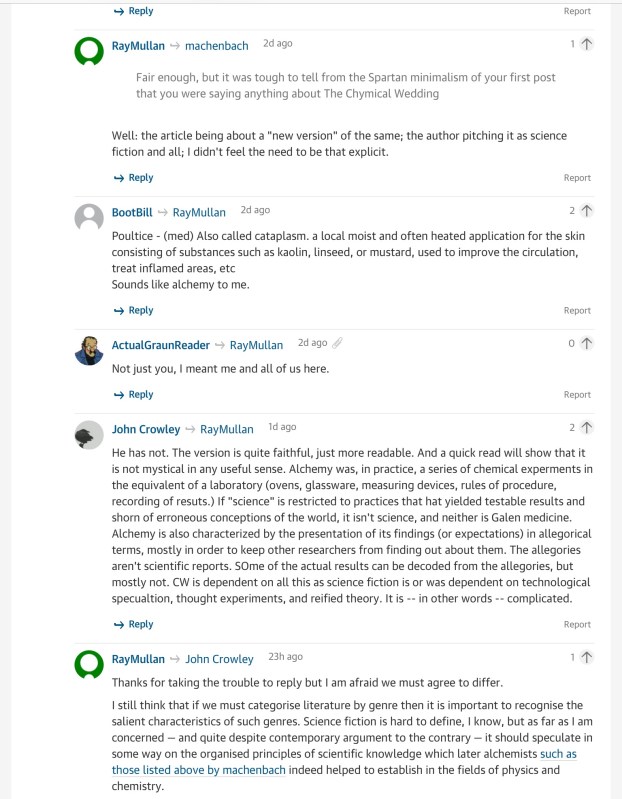
Task: Upvote John Crowley's comment
Action: 586,428
